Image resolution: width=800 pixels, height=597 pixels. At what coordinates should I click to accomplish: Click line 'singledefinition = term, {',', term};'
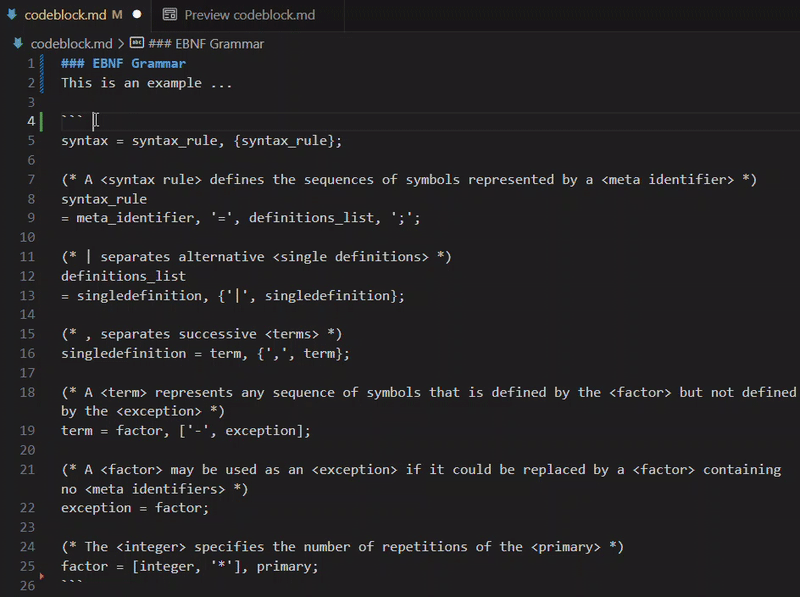click(x=206, y=354)
